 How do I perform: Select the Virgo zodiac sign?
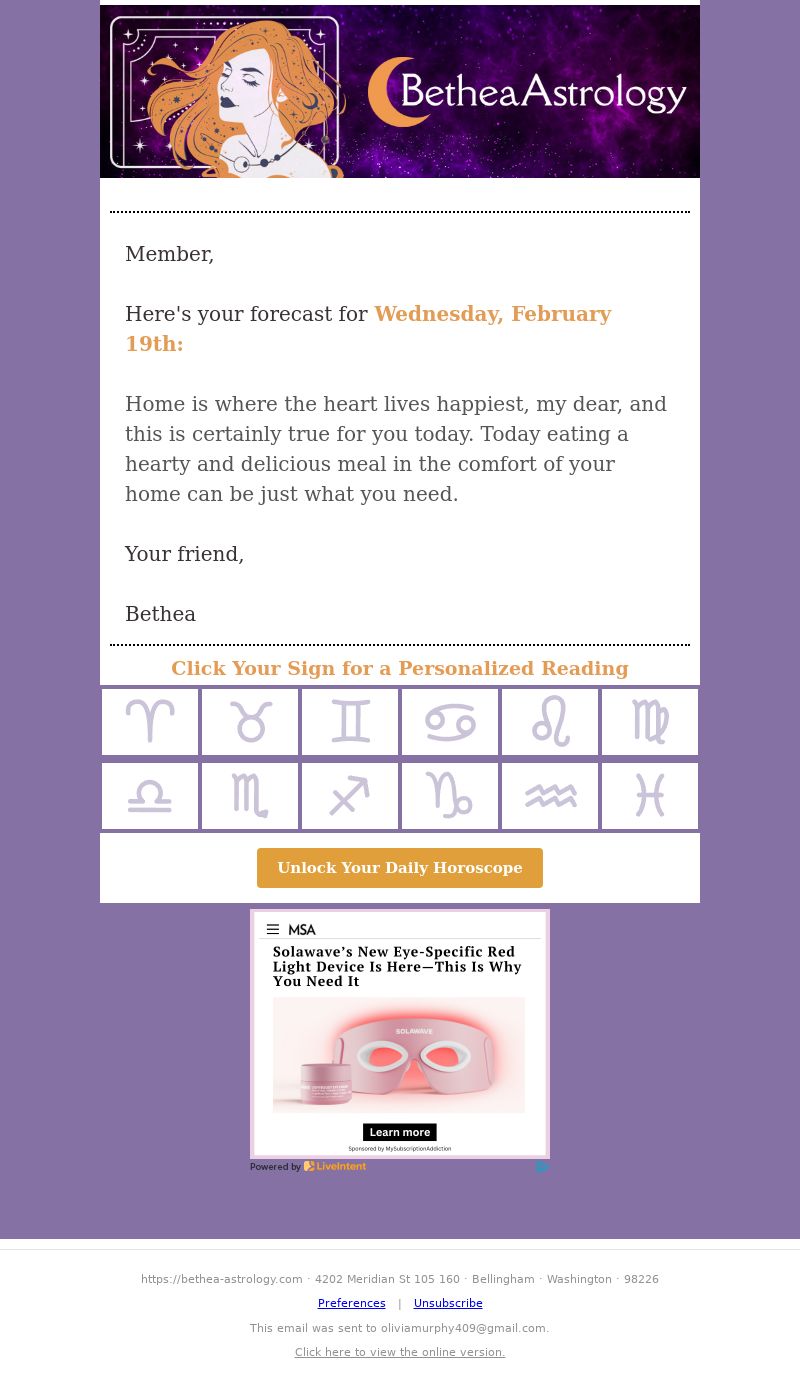click(650, 722)
